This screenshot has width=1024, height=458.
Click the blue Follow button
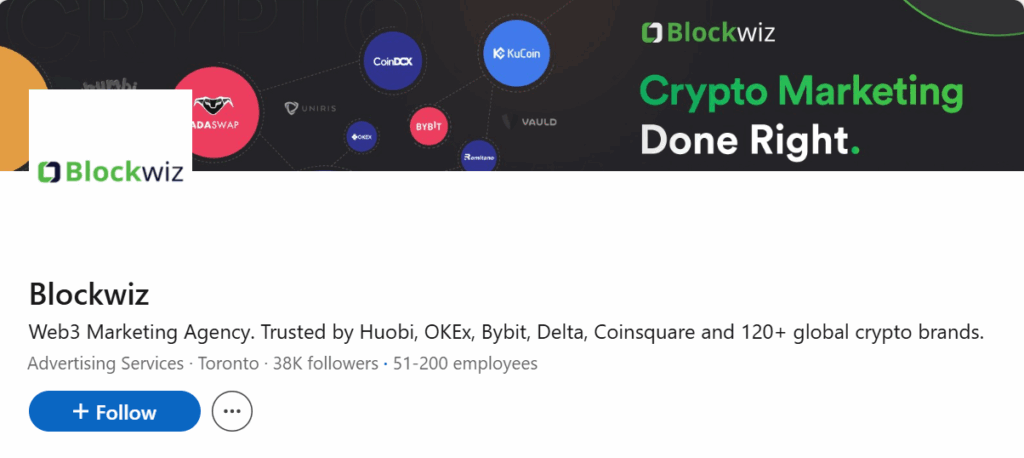115,411
